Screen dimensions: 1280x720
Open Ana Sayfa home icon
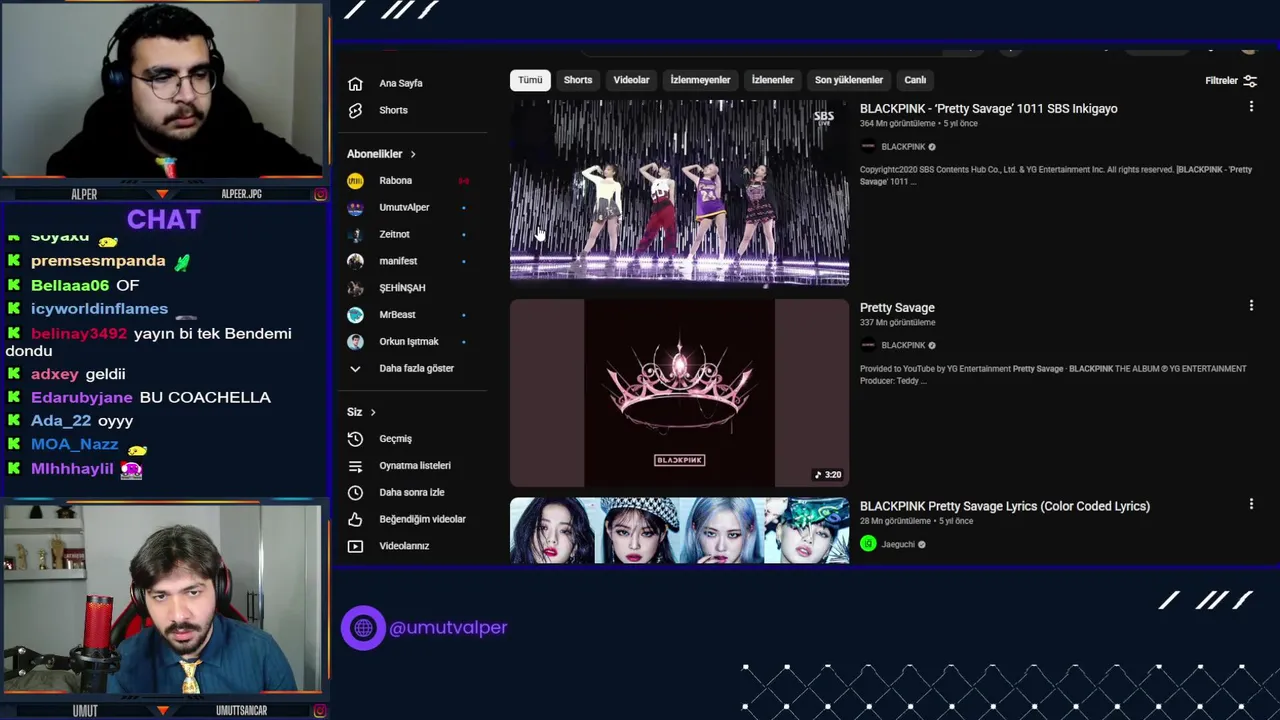pos(355,83)
